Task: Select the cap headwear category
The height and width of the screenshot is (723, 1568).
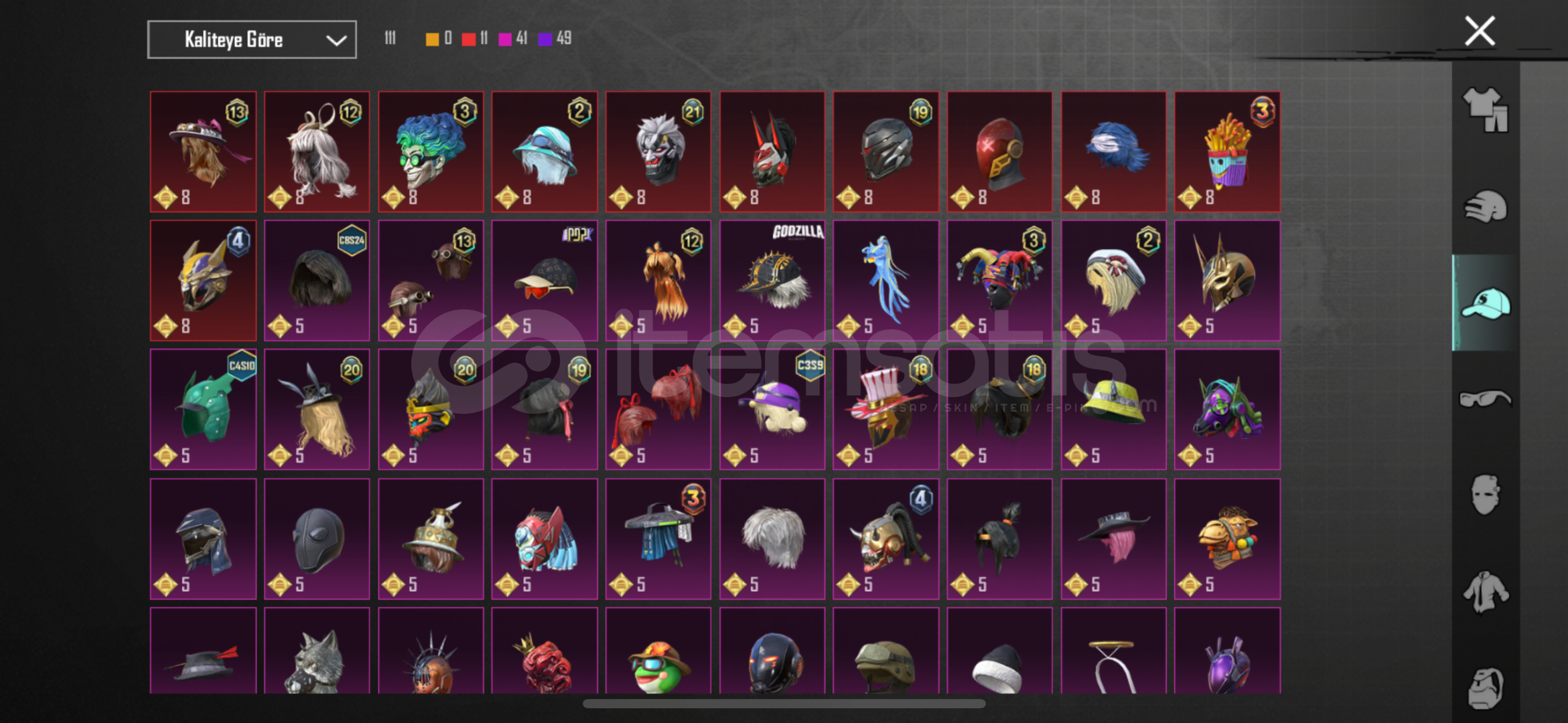Action: click(x=1485, y=303)
